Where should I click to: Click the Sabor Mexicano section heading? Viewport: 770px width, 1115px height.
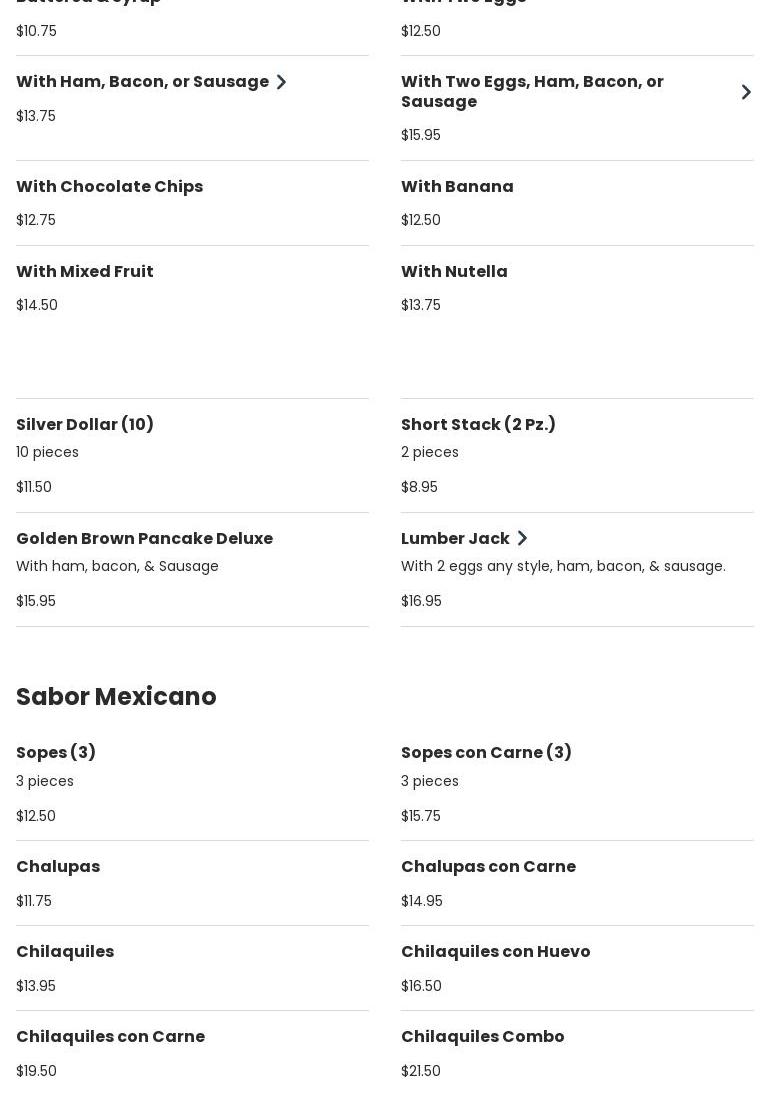tap(116, 697)
